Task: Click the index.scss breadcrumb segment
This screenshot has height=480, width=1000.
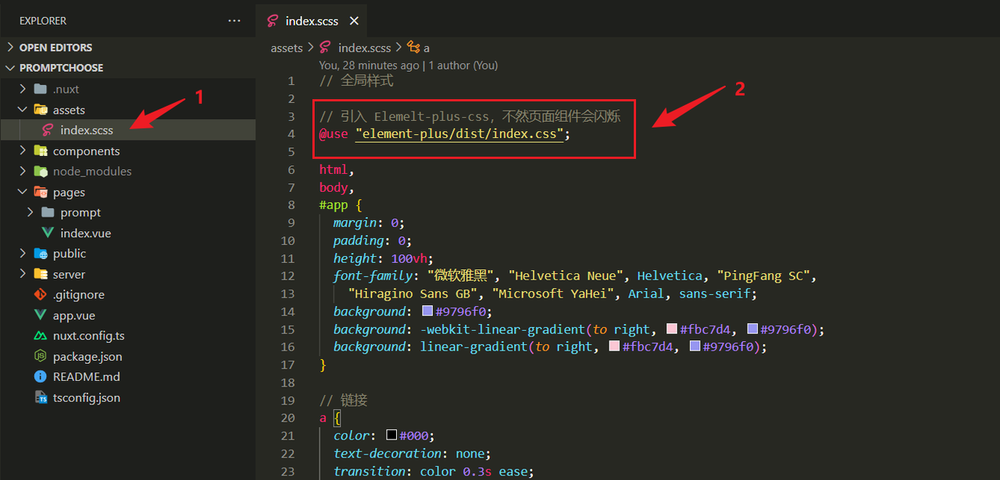Action: point(364,48)
